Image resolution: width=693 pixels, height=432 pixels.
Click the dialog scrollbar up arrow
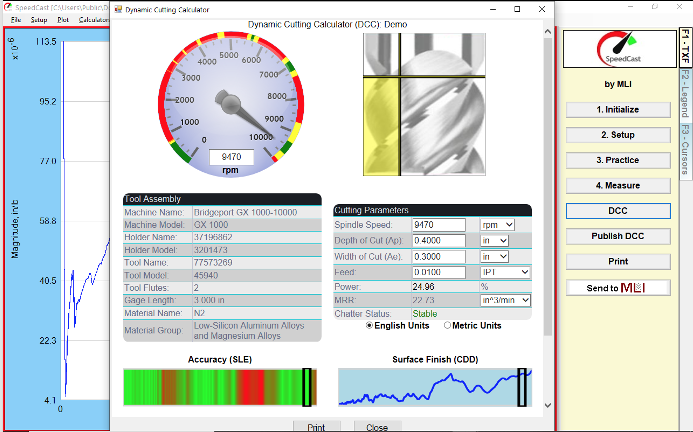(x=548, y=31)
